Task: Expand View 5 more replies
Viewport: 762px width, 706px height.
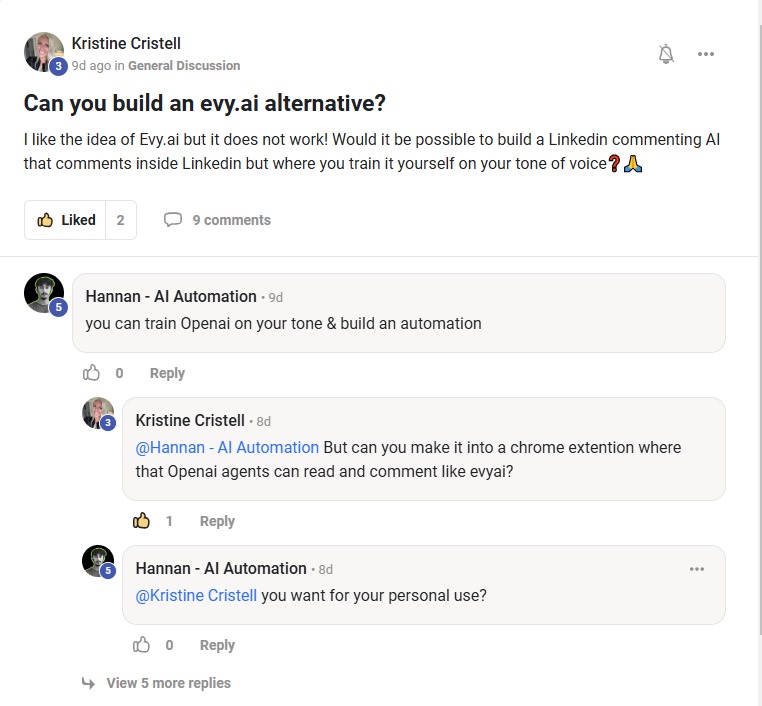Action: [x=168, y=683]
